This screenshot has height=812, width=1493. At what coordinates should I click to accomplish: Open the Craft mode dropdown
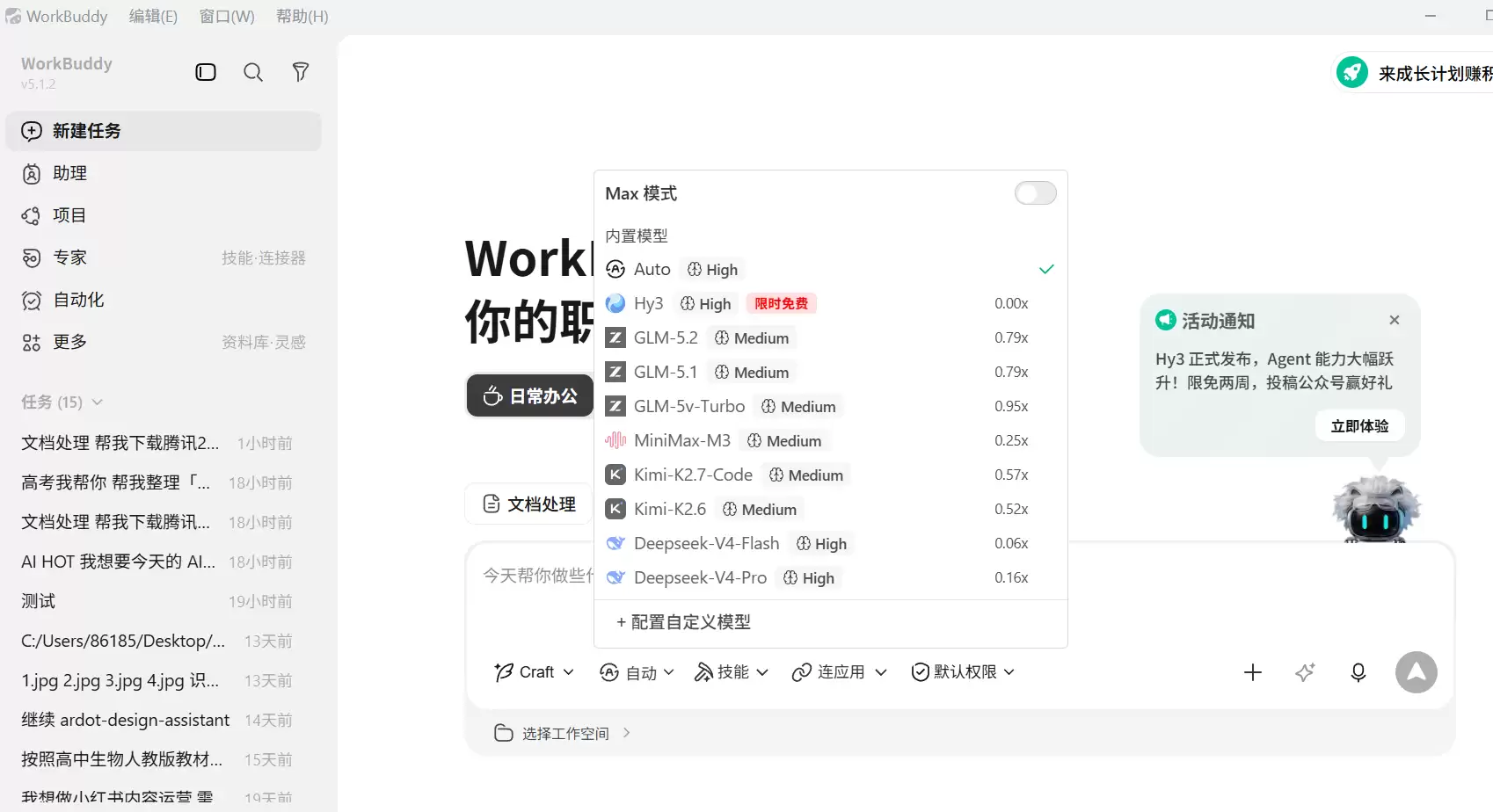pos(535,672)
